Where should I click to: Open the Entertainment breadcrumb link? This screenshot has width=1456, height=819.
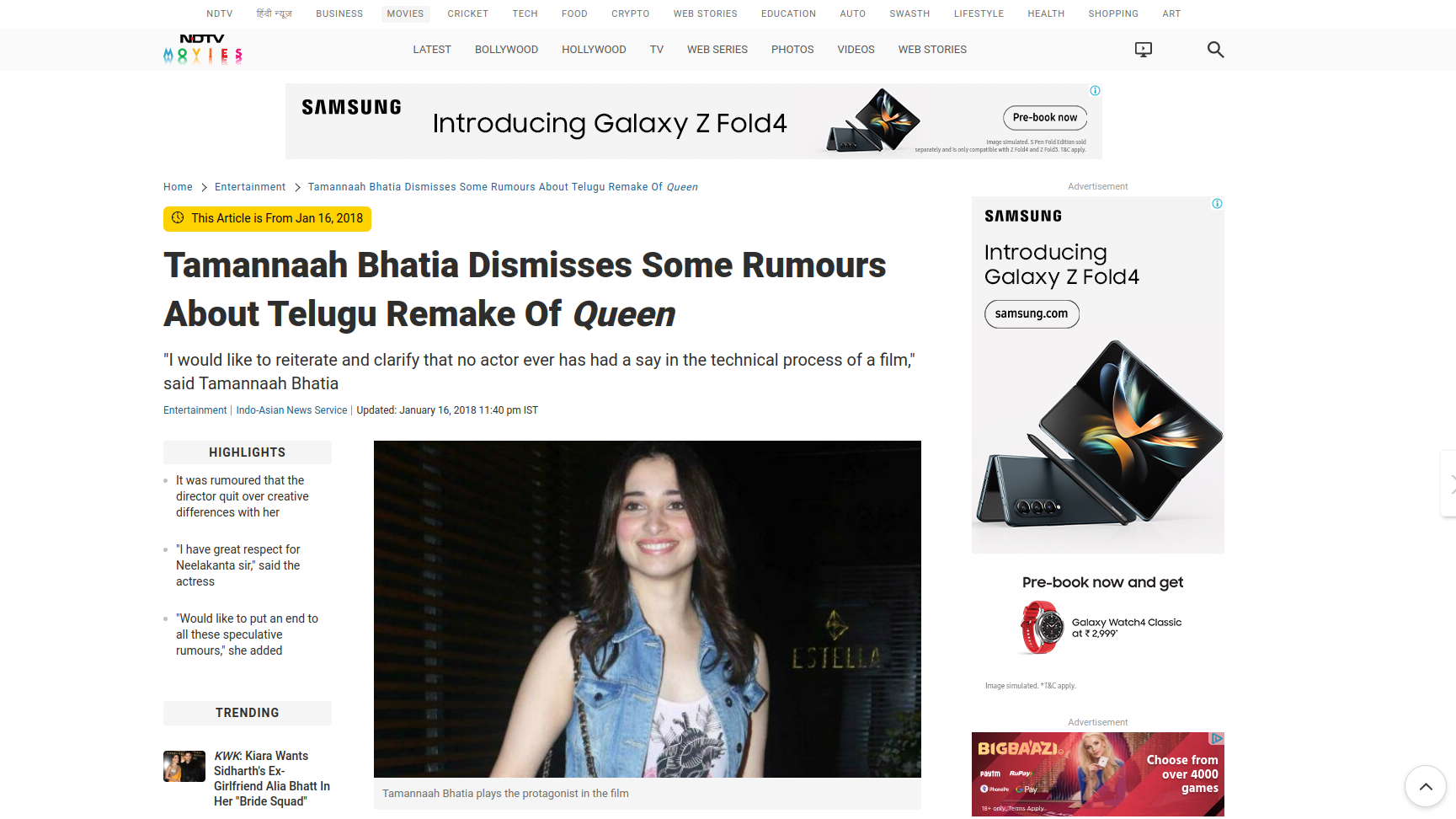[250, 187]
